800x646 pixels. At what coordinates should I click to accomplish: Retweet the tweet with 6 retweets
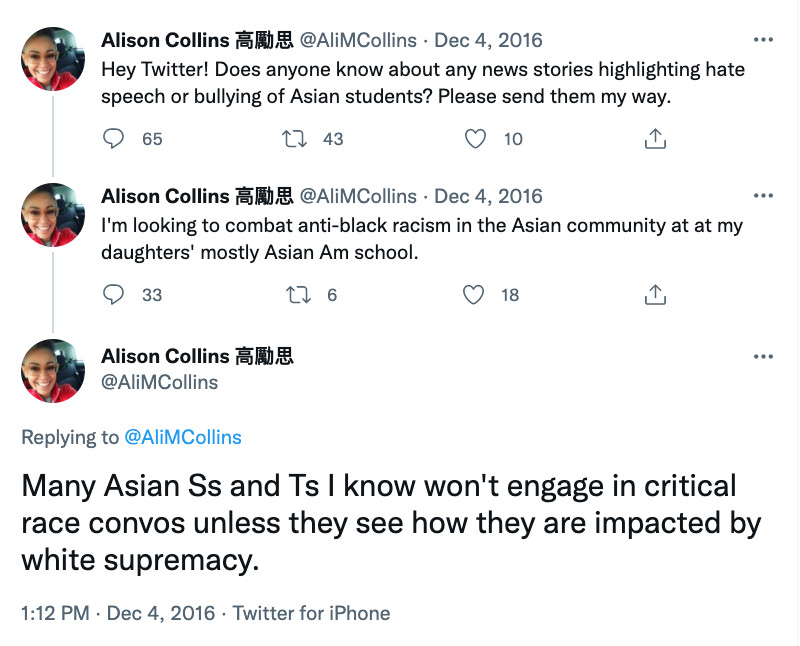click(298, 295)
